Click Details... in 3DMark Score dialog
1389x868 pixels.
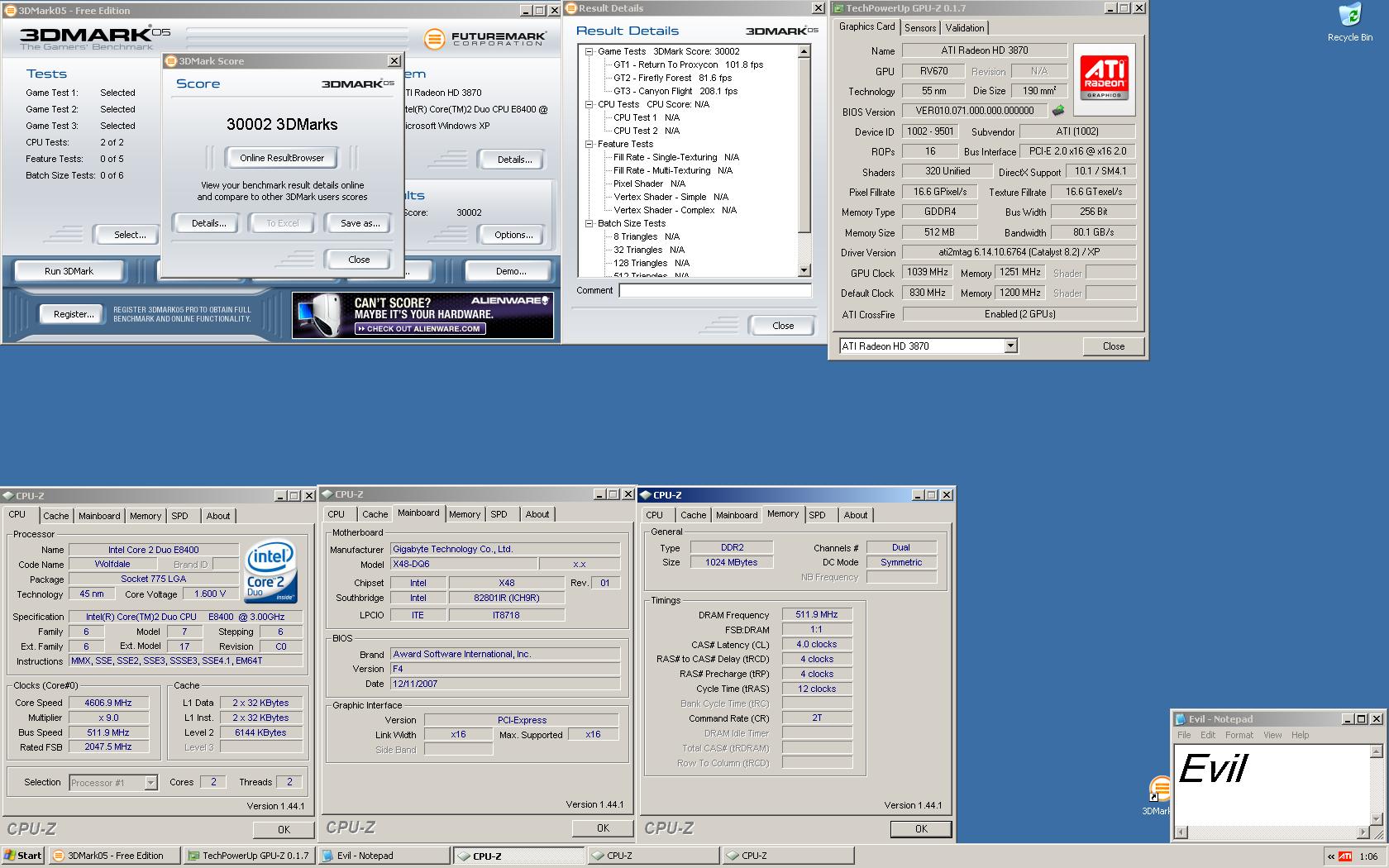[x=208, y=223]
